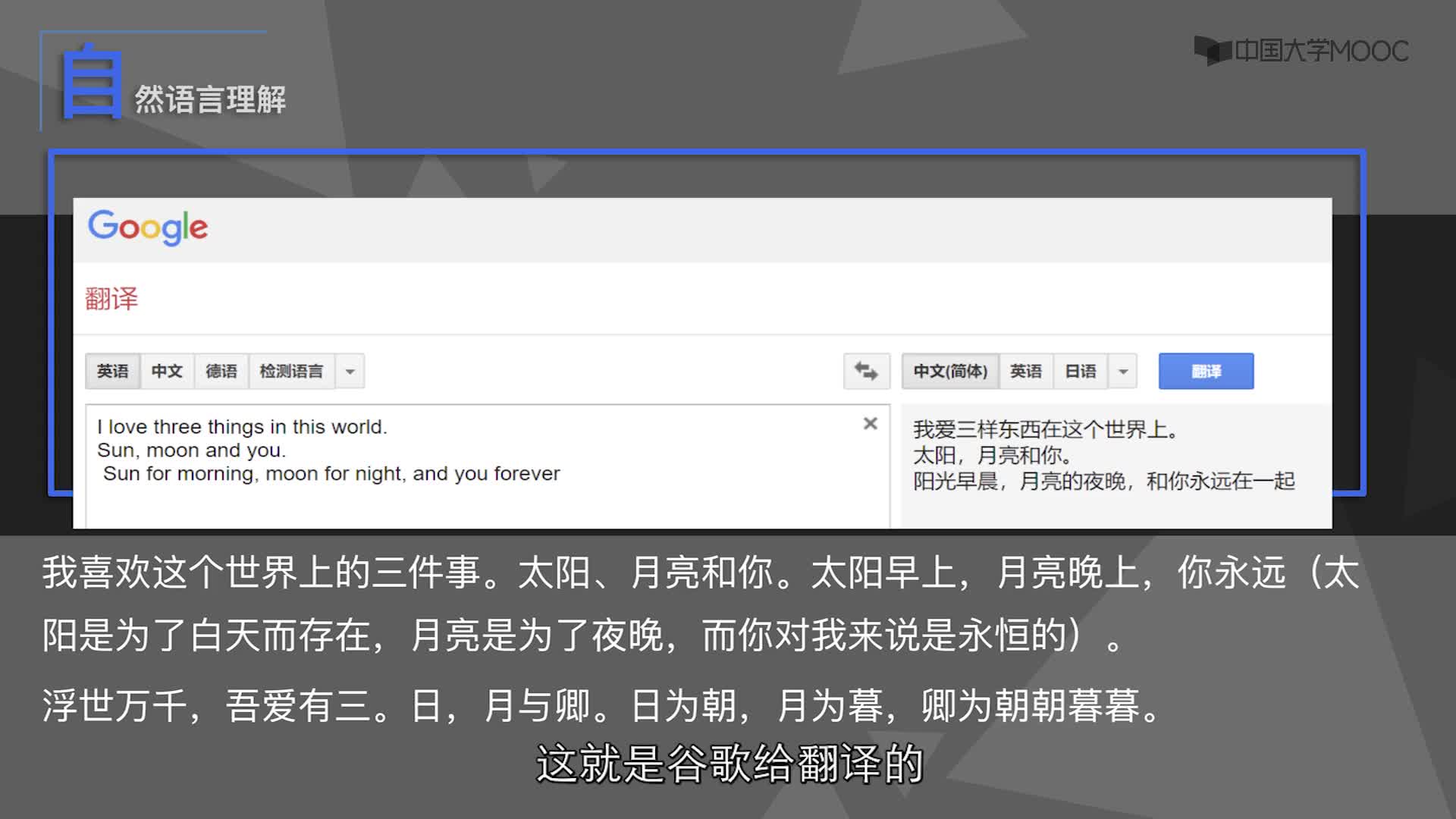
Task: Click the red 翻译 page heading
Action: [x=111, y=299]
